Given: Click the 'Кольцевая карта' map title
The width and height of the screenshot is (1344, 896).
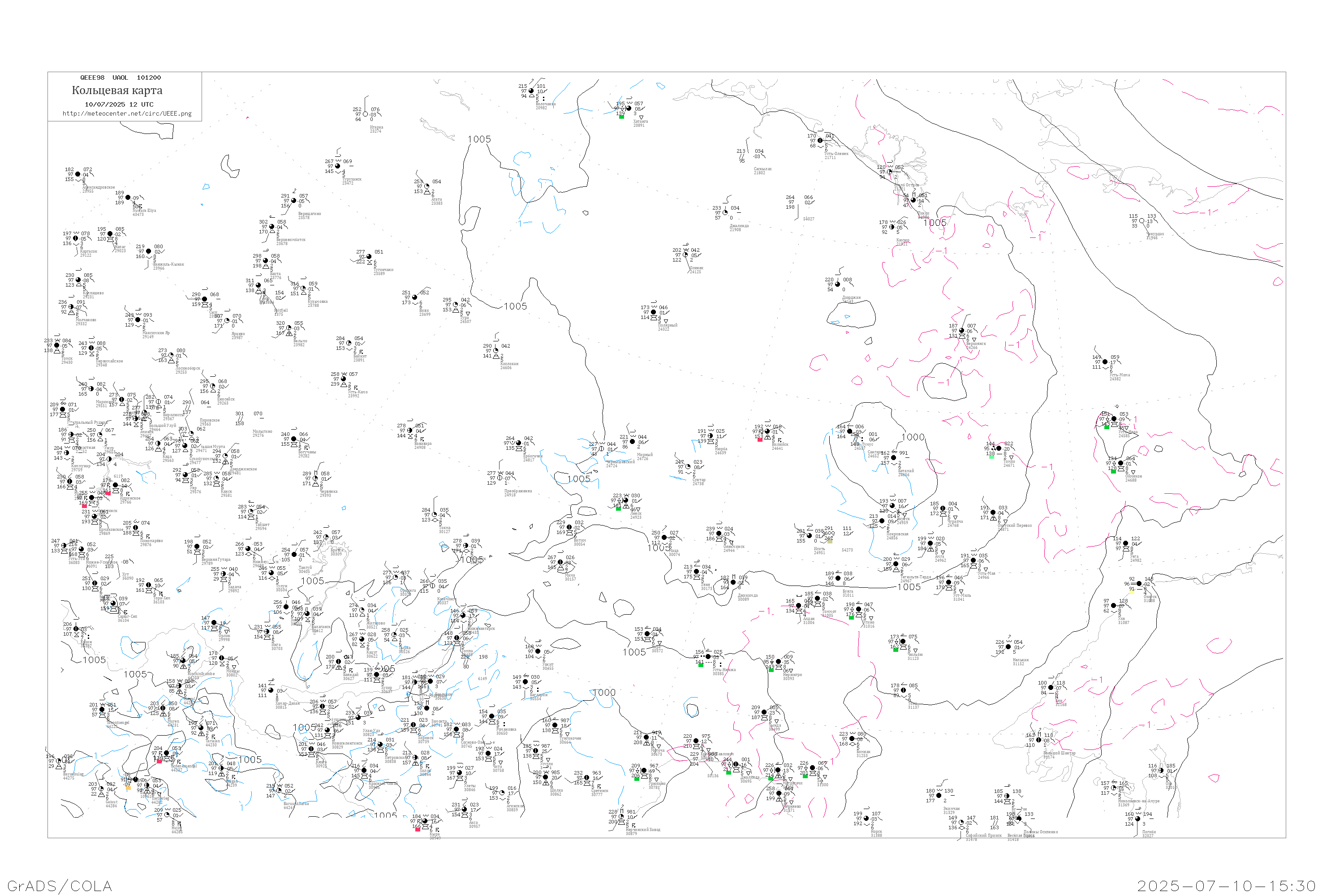Looking at the screenshot, I should [117, 90].
